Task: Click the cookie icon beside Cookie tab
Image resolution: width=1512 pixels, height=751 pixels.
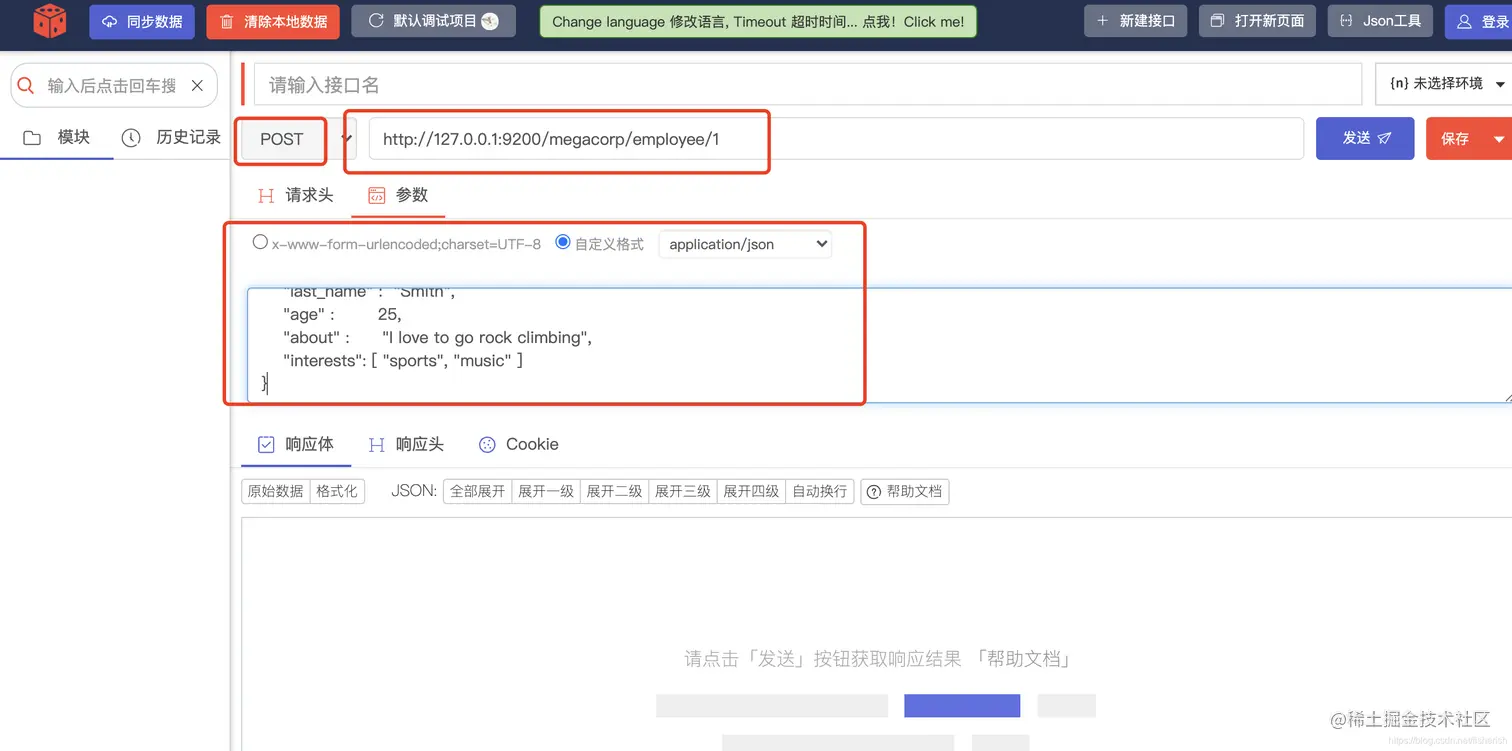Action: coord(487,445)
